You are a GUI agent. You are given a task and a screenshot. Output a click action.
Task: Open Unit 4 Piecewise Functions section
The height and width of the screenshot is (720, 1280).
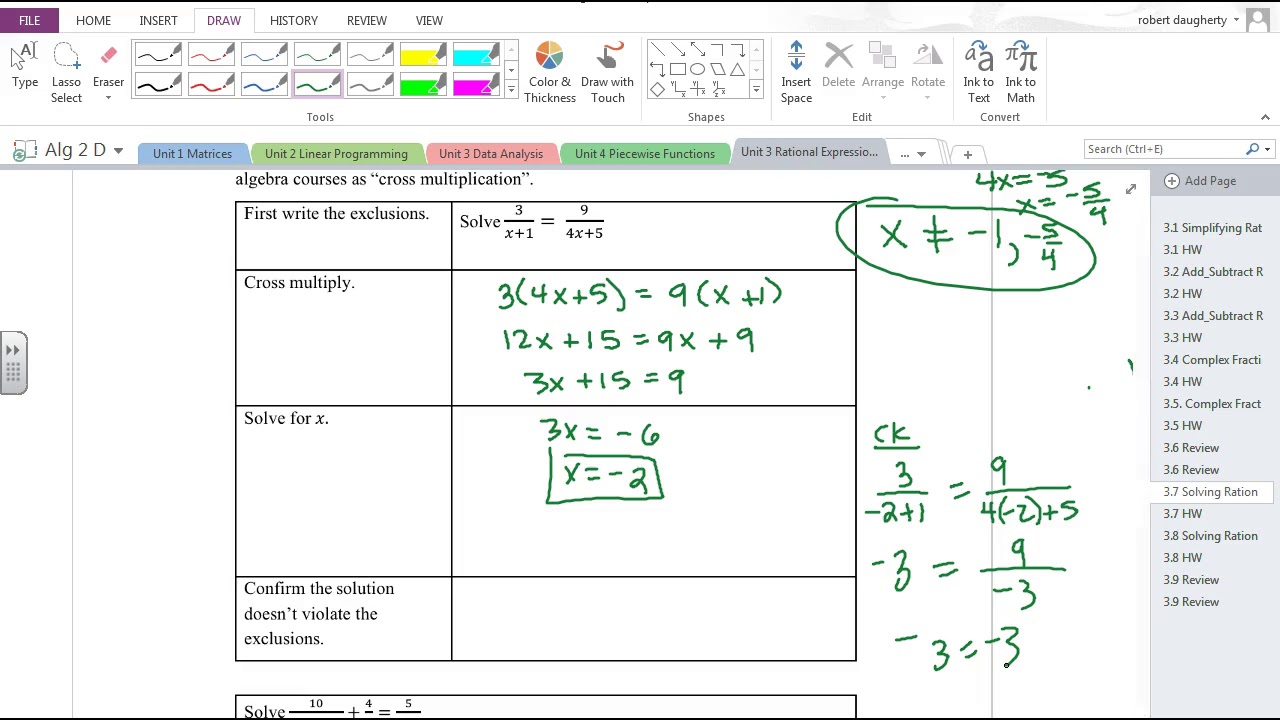pyautogui.click(x=644, y=154)
